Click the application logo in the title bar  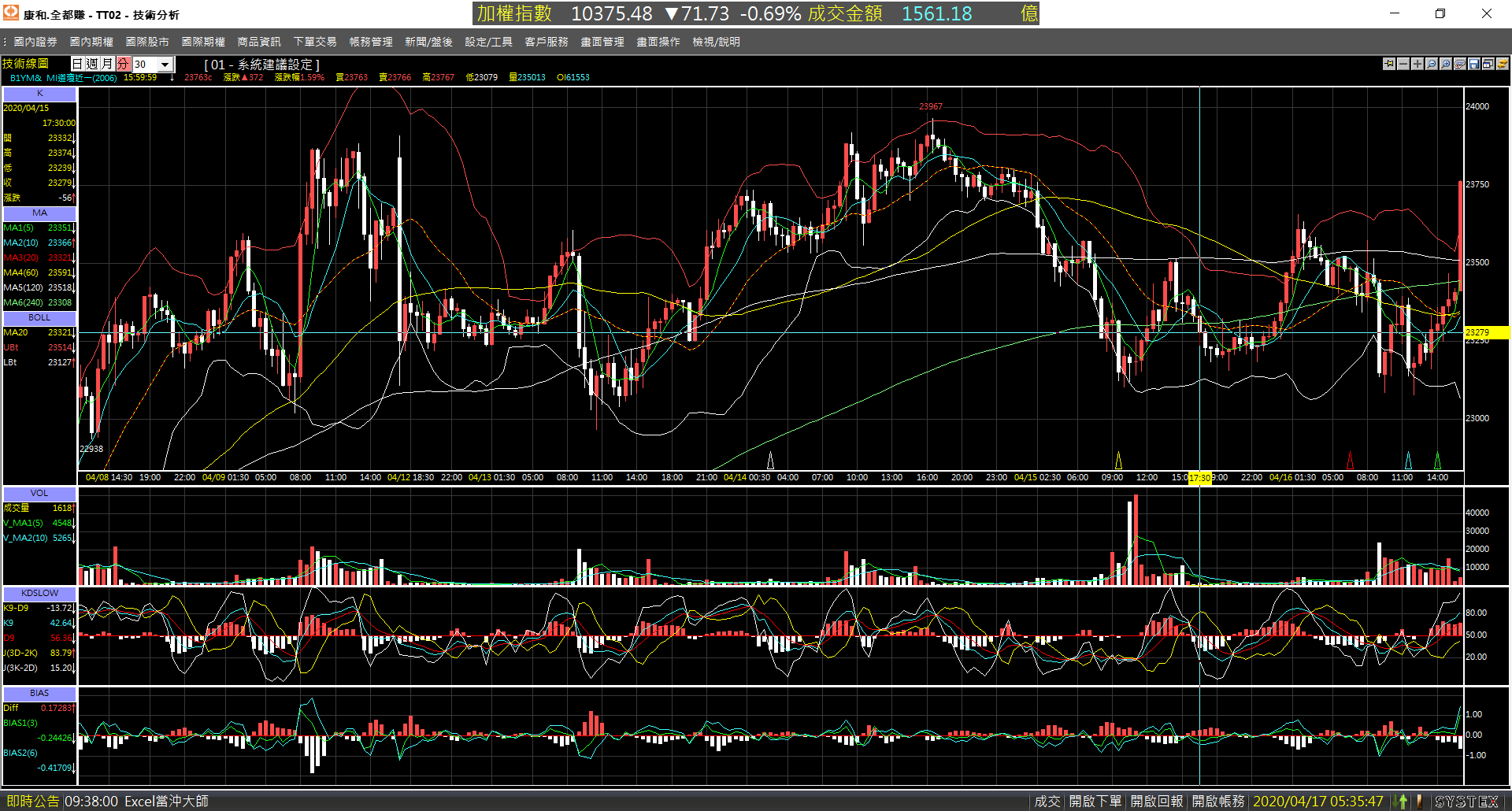point(11,13)
